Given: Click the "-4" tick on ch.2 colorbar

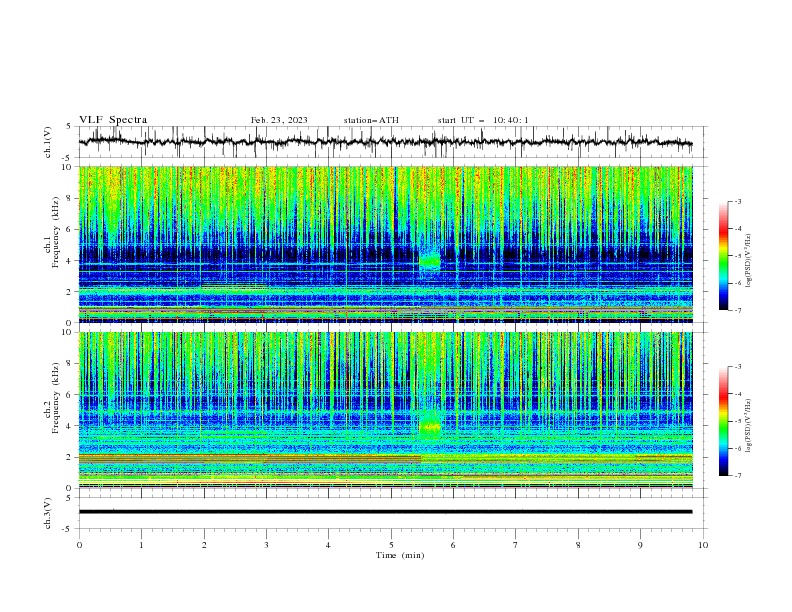Looking at the screenshot, I should (737, 394).
